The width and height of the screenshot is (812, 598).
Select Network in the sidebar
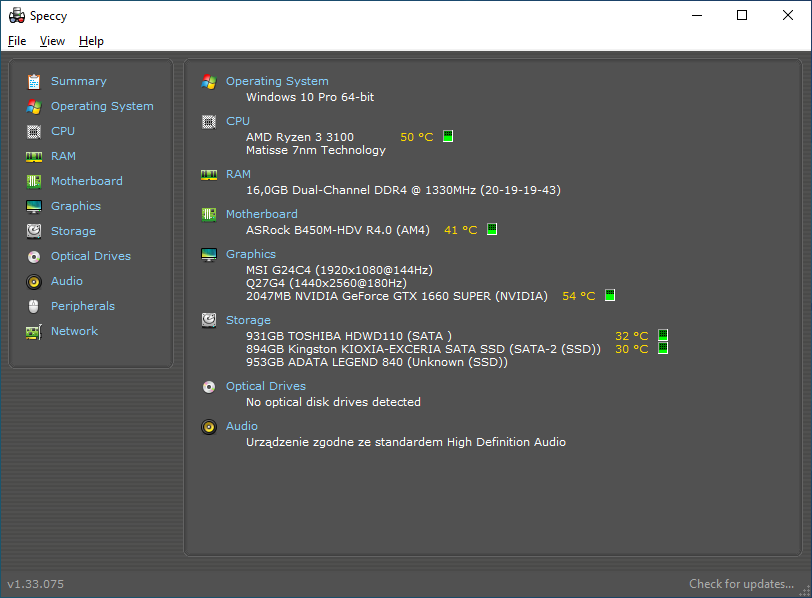coord(74,331)
